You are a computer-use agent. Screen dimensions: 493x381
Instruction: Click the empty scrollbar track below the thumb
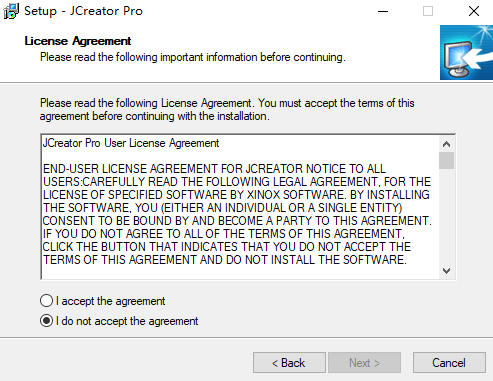[446, 216]
